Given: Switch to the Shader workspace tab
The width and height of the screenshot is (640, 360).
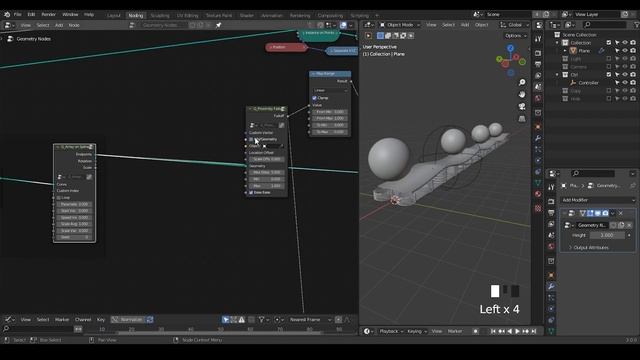Looking at the screenshot, I should (247, 16).
